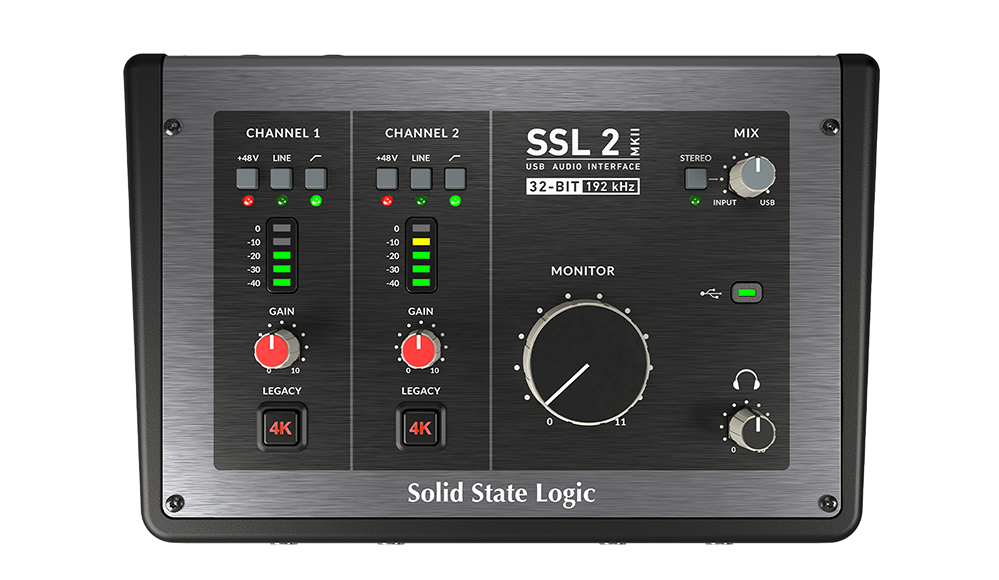Enable Channel 2 Legacy 4K button
The height and width of the screenshot is (580, 999).
click(x=420, y=427)
